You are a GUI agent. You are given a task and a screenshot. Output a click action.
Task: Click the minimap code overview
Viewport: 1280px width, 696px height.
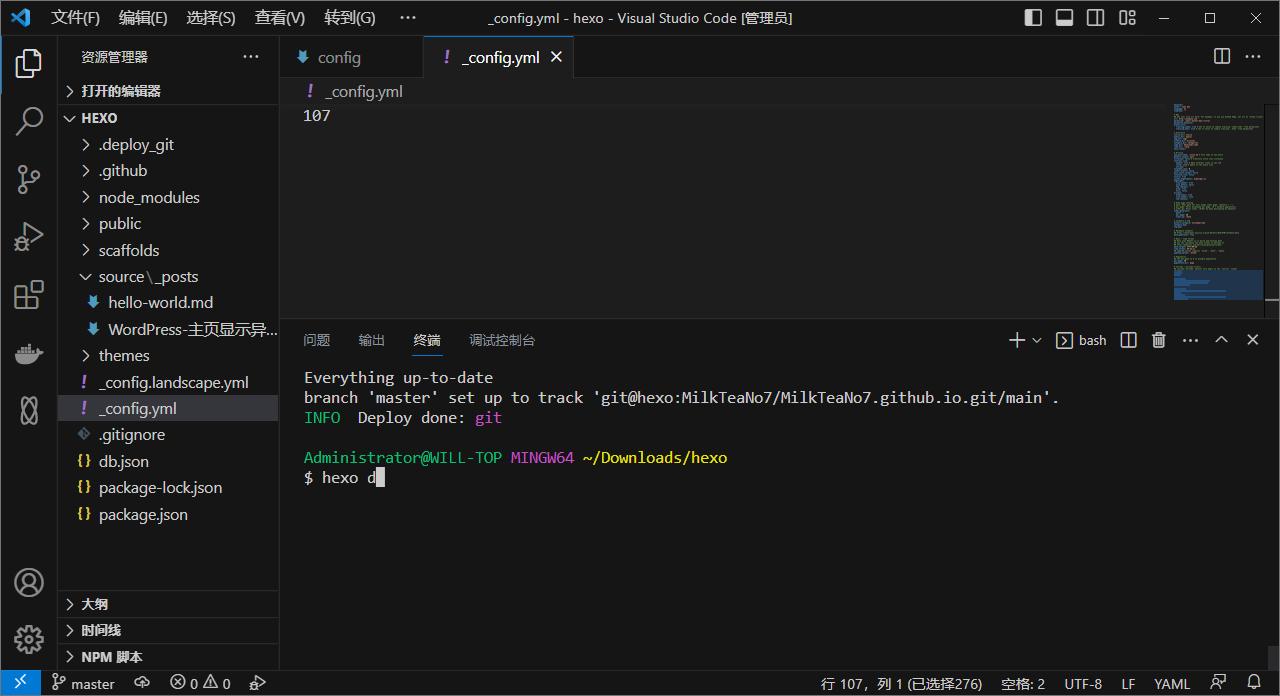[1218, 200]
